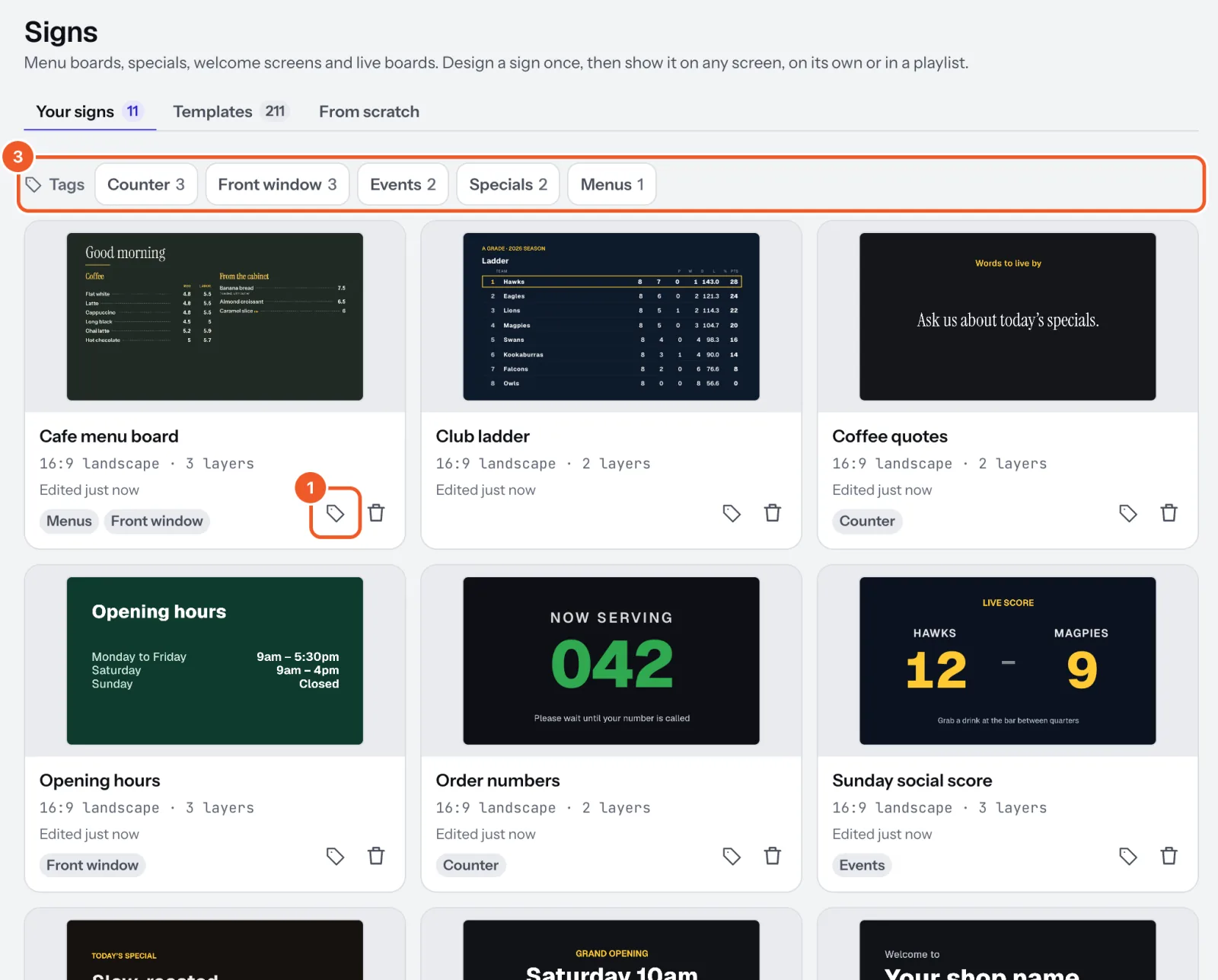
Task: Select the Opening hours sign preview
Action: [215, 661]
